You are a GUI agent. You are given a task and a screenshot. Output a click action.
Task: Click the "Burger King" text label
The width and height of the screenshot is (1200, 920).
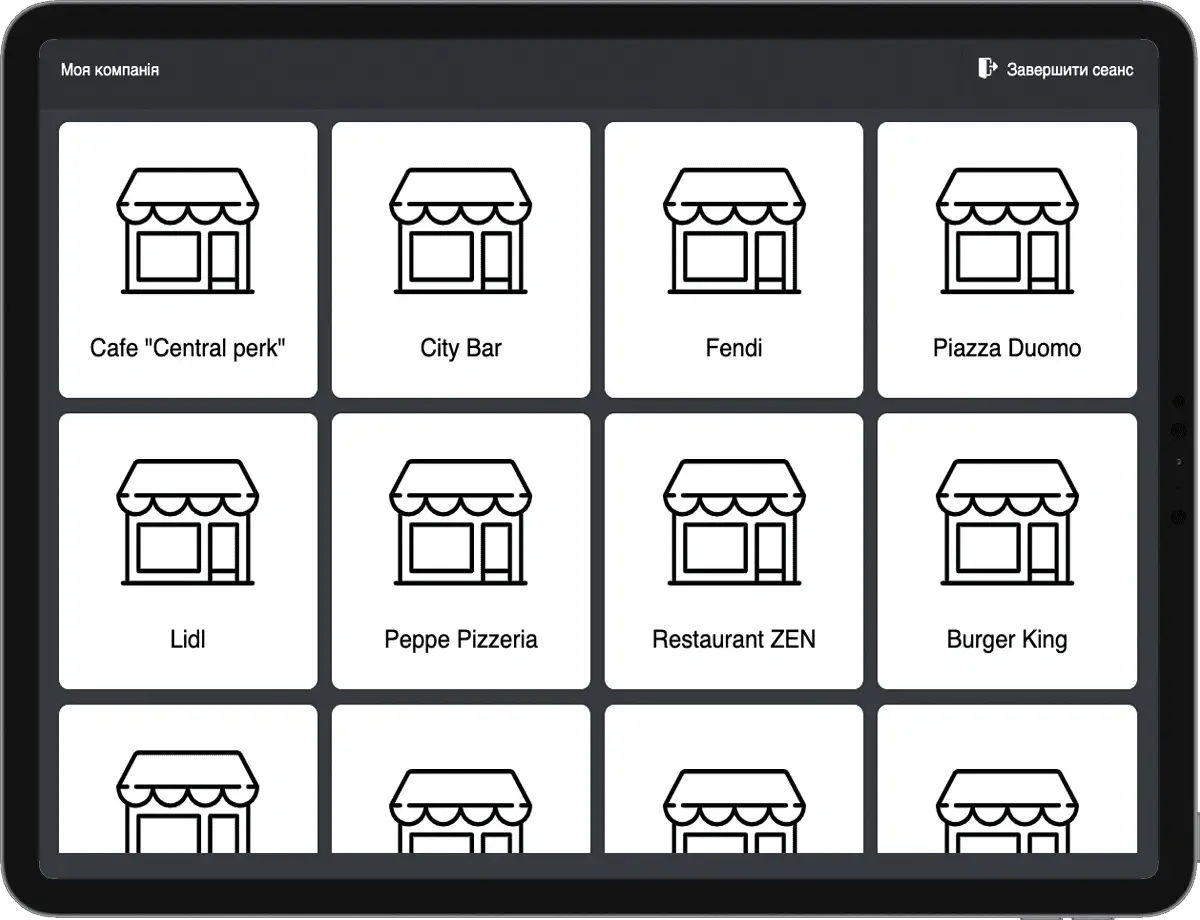click(x=1007, y=639)
